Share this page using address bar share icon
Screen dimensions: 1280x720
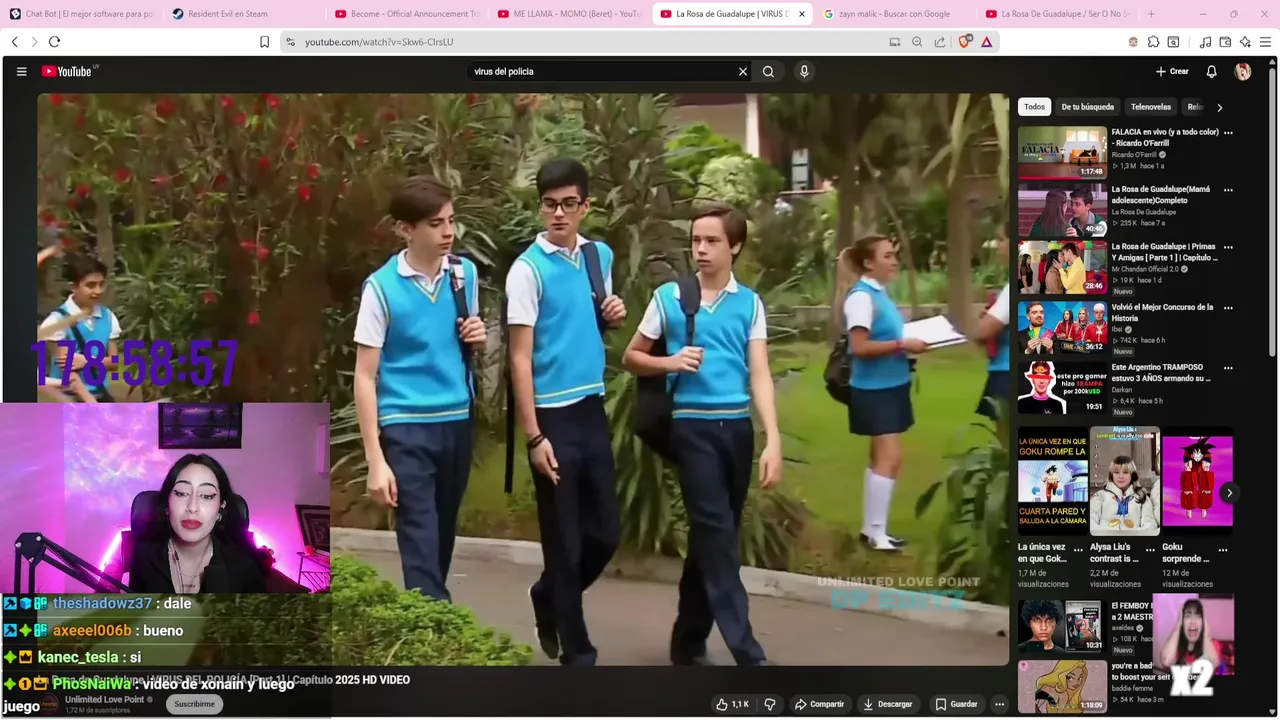940,42
